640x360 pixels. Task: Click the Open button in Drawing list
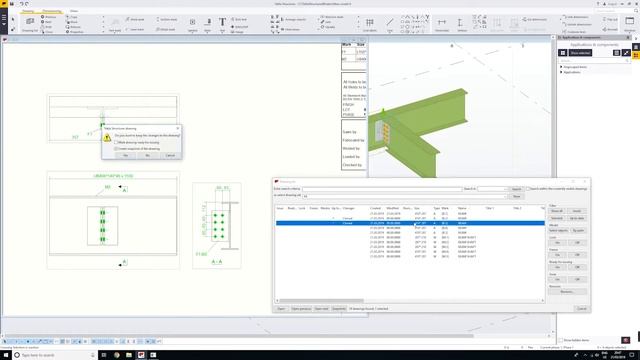(281, 309)
